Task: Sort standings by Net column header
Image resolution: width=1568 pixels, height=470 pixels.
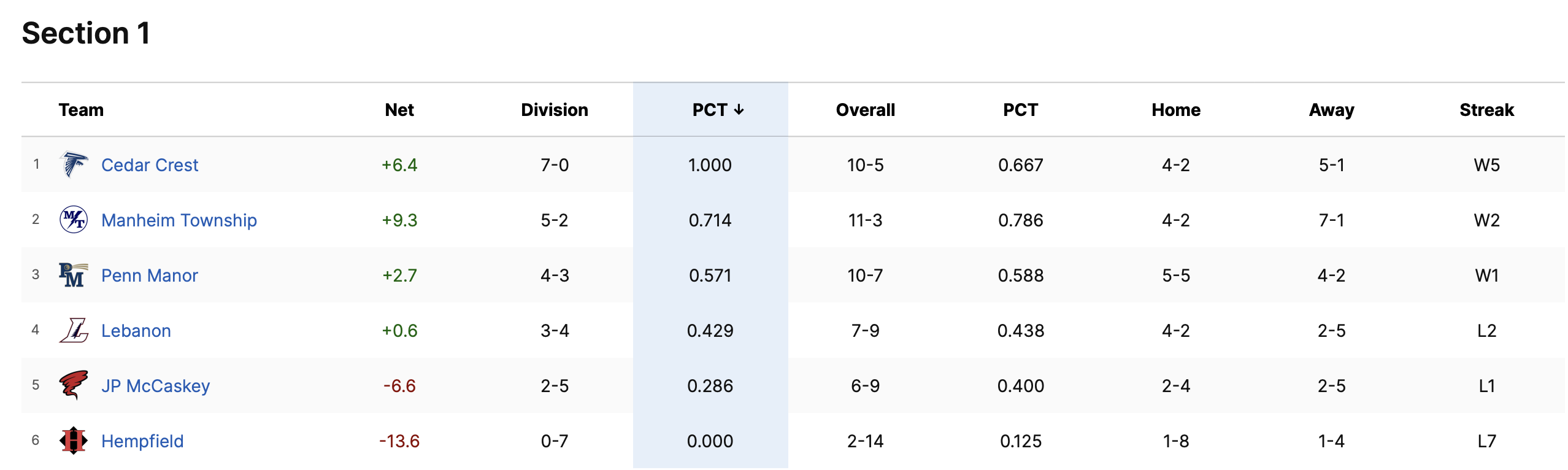Action: [399, 110]
